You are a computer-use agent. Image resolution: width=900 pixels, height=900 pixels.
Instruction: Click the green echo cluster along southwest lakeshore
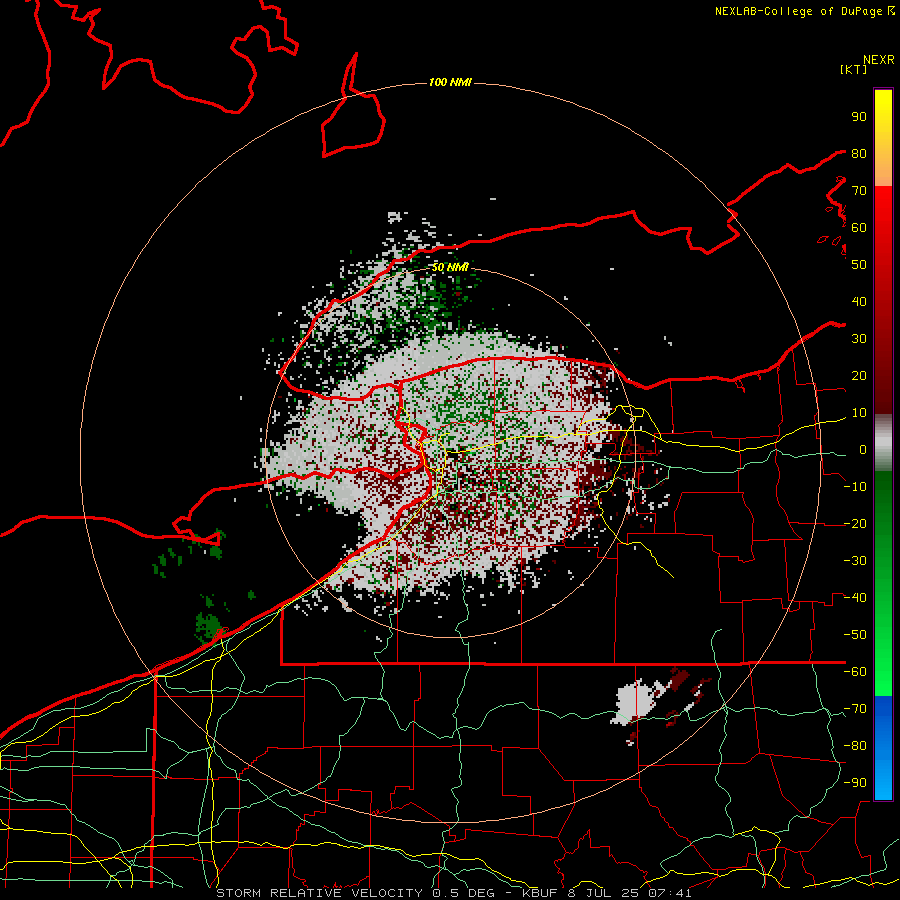click(208, 626)
